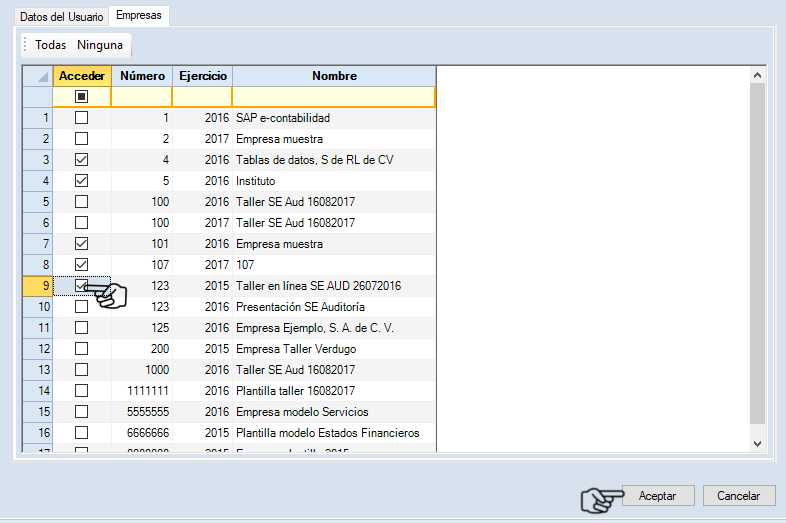The image size is (786, 523).
Task: Toggle the Acceder filter row checkbox
Action: pos(82,97)
